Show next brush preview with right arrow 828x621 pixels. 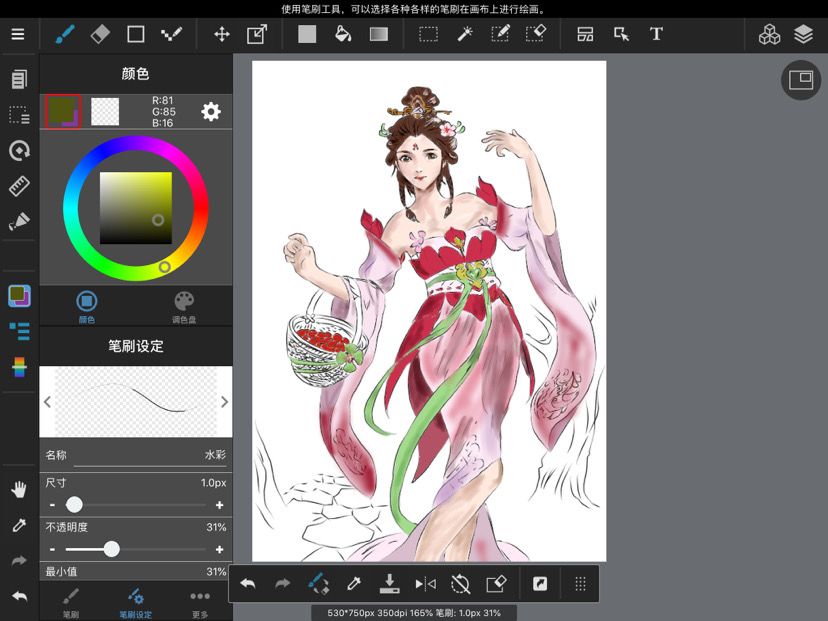coord(224,402)
